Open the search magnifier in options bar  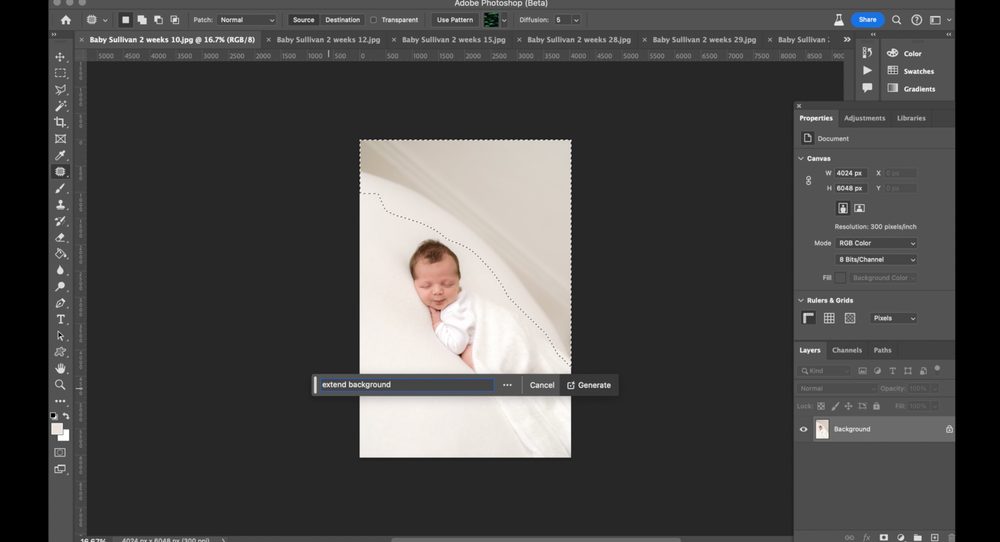coord(896,20)
